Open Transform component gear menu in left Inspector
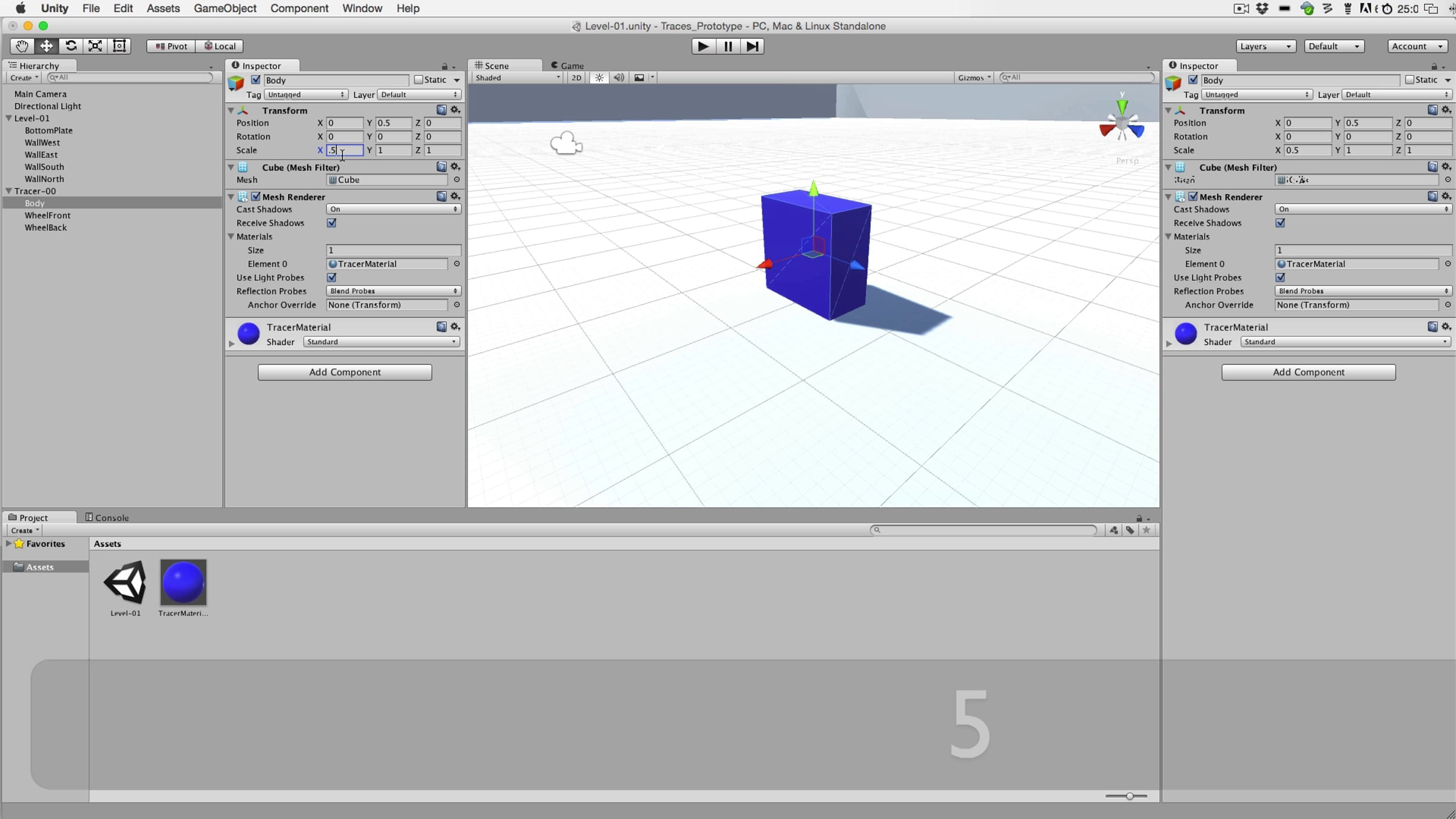This screenshot has width=1456, height=819. click(456, 110)
